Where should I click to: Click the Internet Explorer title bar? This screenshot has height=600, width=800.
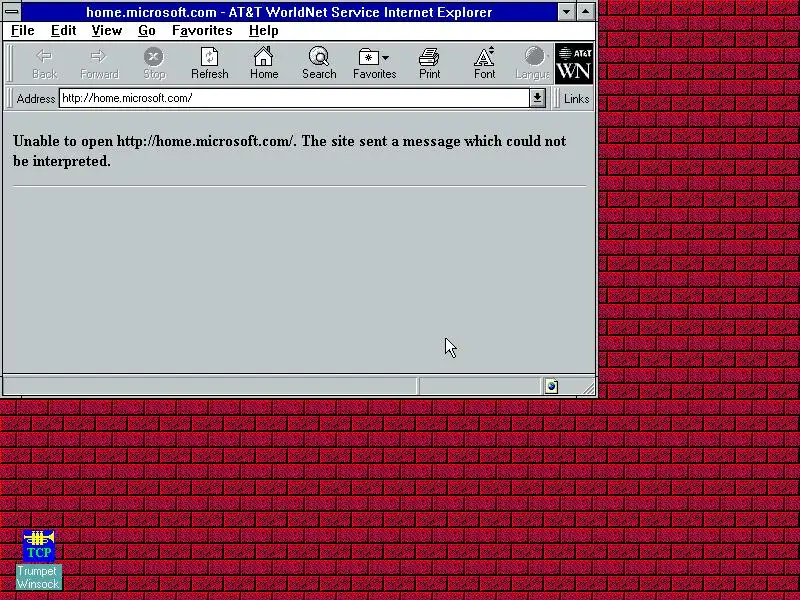click(x=289, y=11)
